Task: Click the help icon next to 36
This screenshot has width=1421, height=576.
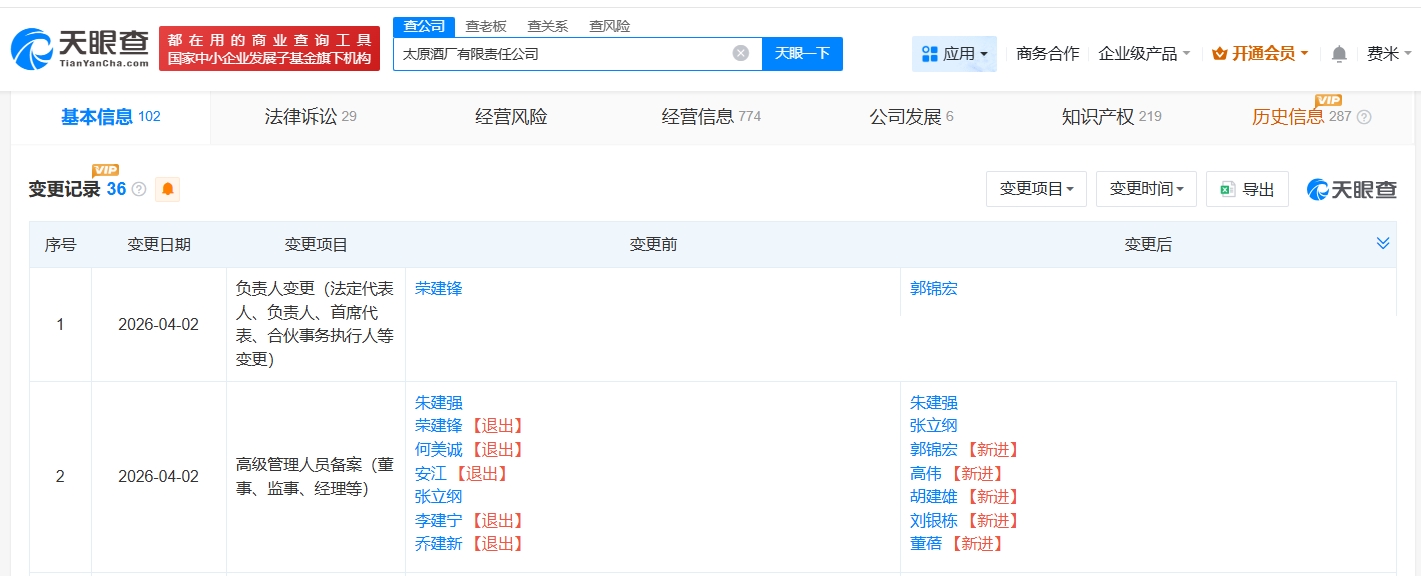Action: [139, 189]
